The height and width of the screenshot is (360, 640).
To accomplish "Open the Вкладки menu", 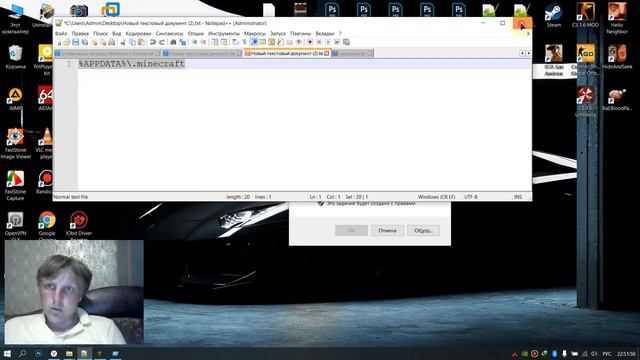I will [325, 33].
